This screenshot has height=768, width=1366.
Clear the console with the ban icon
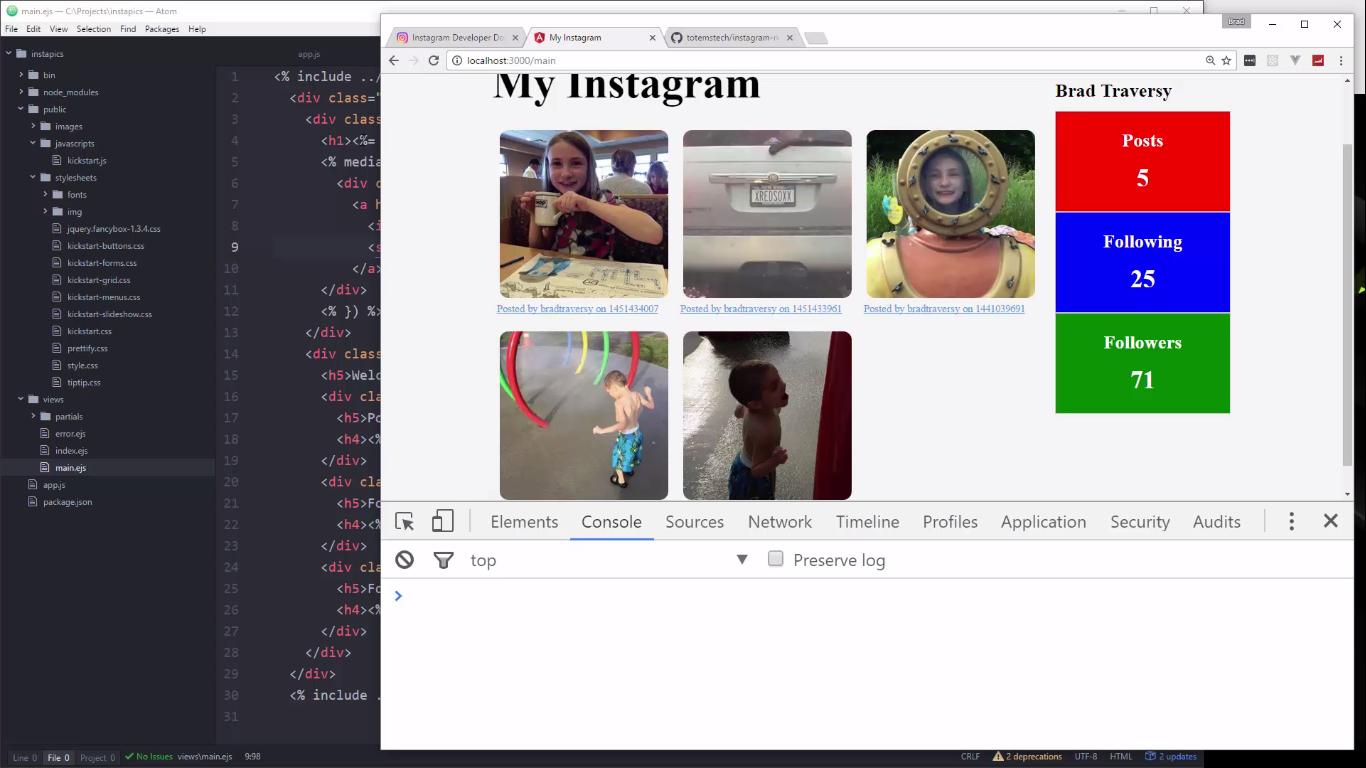click(404, 560)
